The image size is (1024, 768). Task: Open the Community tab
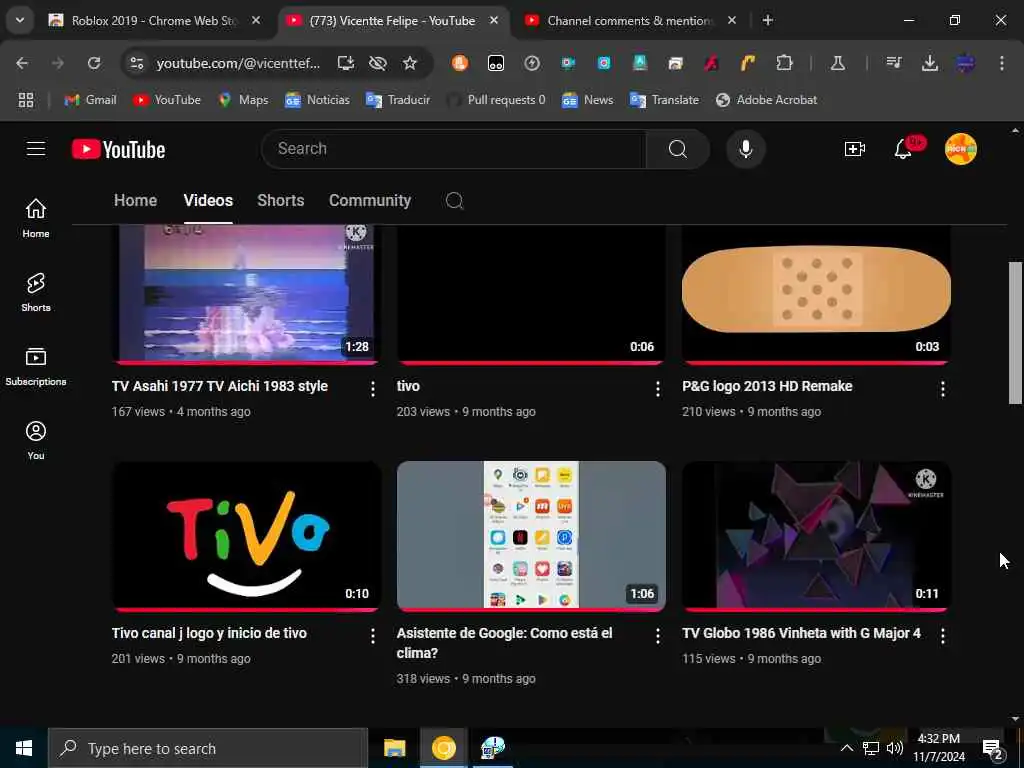370,200
